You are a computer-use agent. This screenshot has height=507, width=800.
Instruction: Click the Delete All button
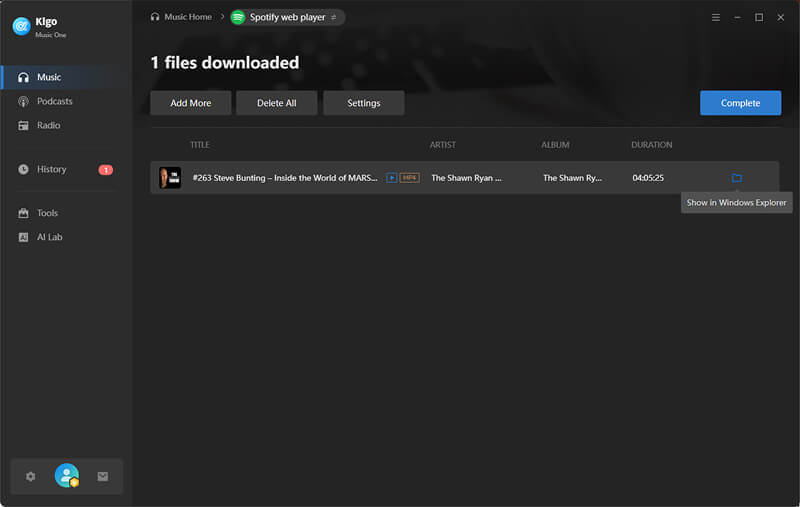(x=277, y=103)
